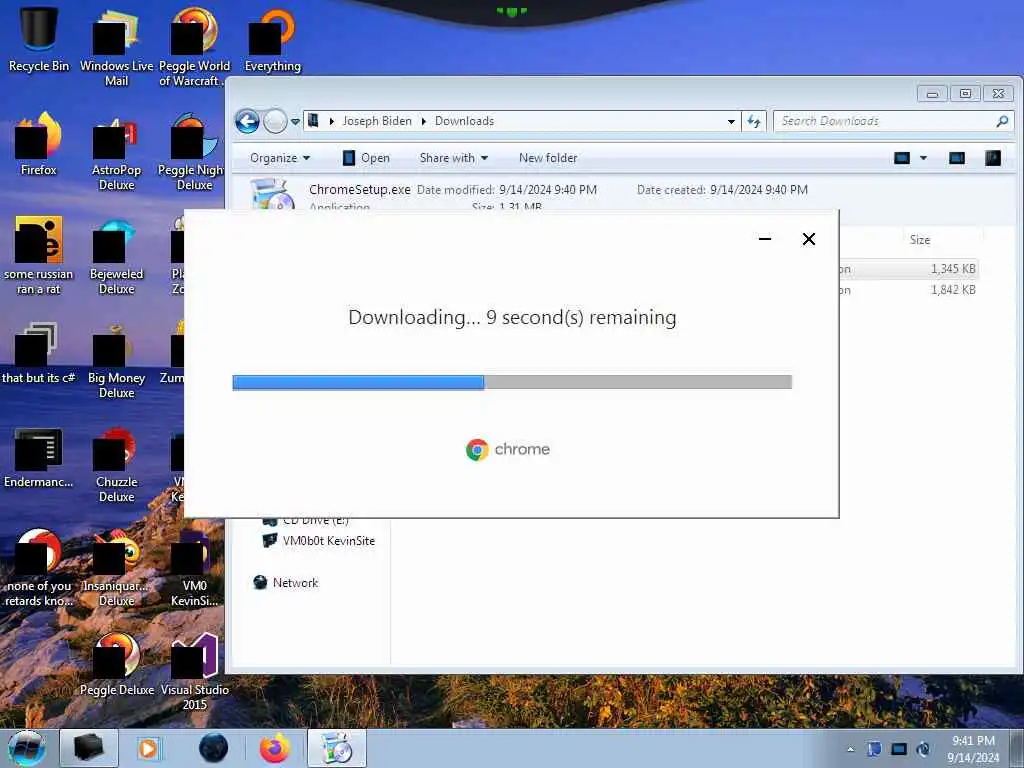Expand the Joseph Biden breadcrumb arrow
1024x768 pixels.
[423, 121]
